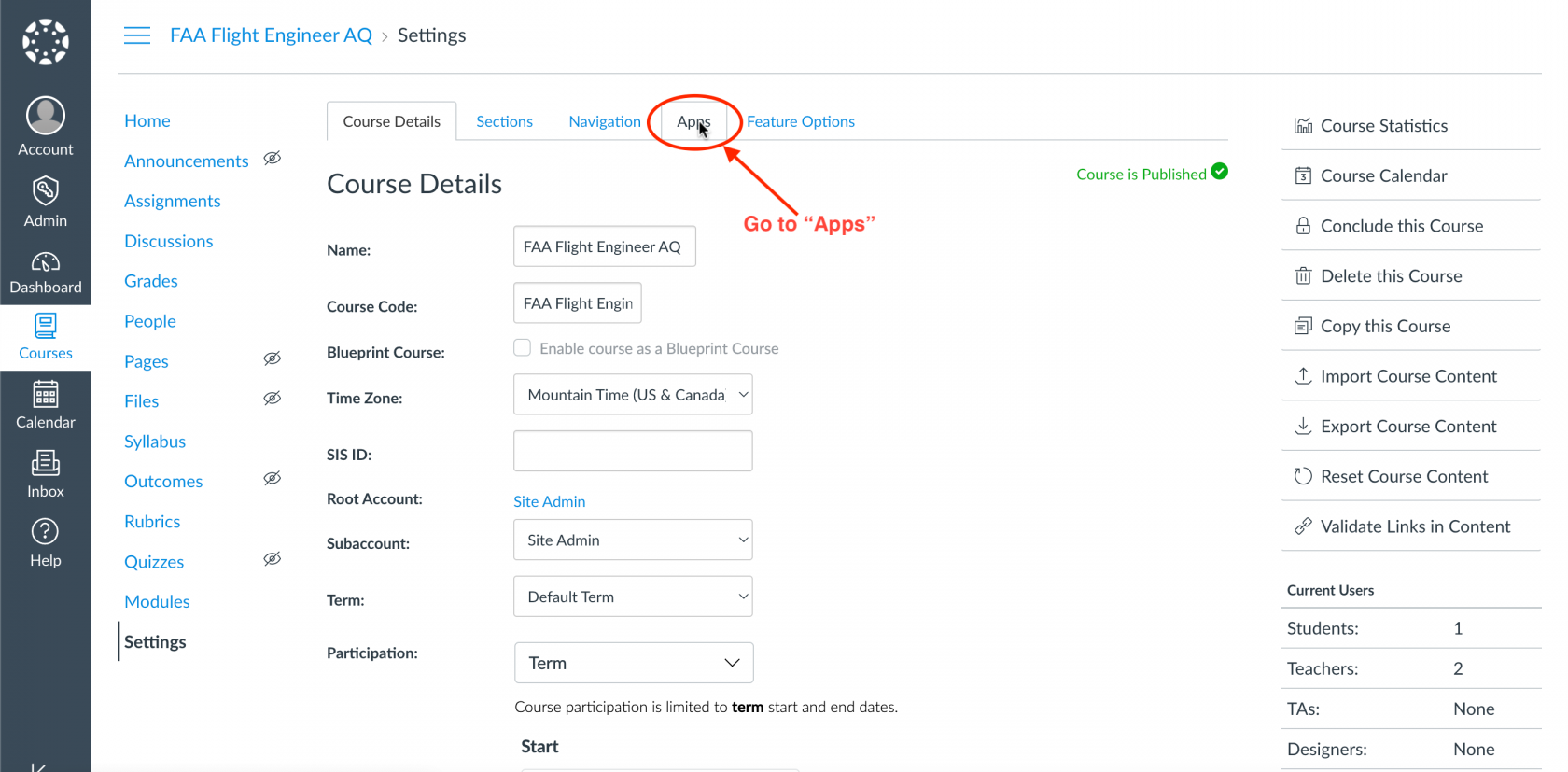
Task: Click the Admin shield icon
Action: [x=45, y=191]
